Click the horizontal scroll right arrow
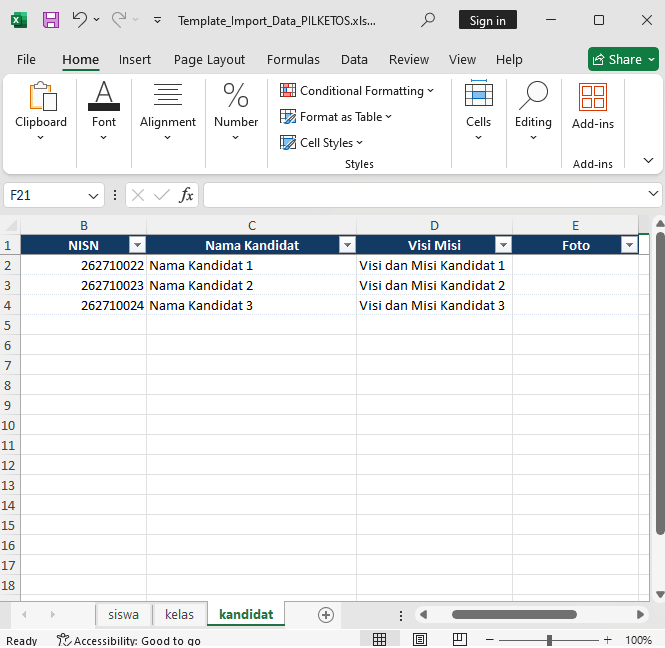Image resolution: width=665 pixels, height=648 pixels. (640, 614)
